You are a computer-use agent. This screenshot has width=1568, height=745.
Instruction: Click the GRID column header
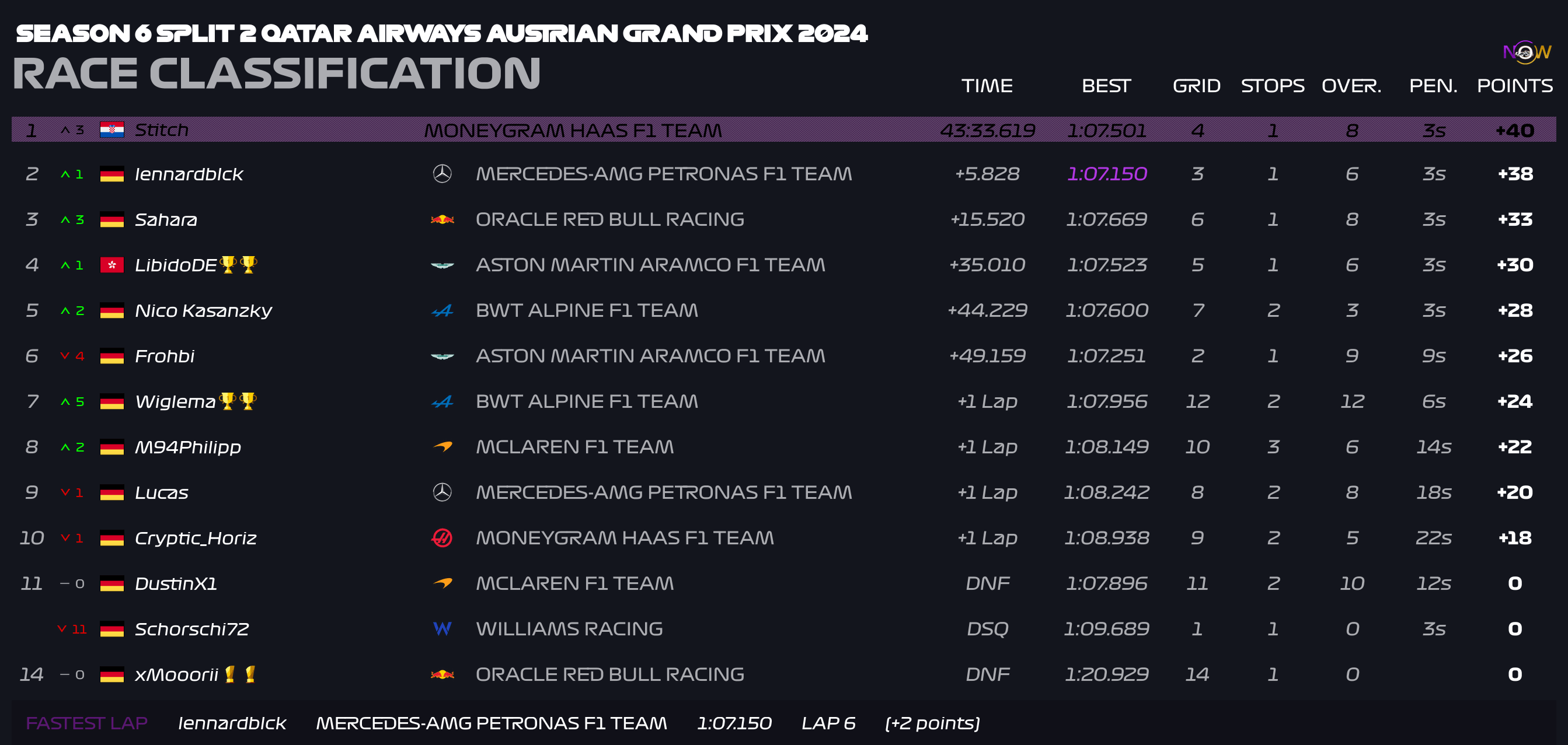click(x=1197, y=86)
